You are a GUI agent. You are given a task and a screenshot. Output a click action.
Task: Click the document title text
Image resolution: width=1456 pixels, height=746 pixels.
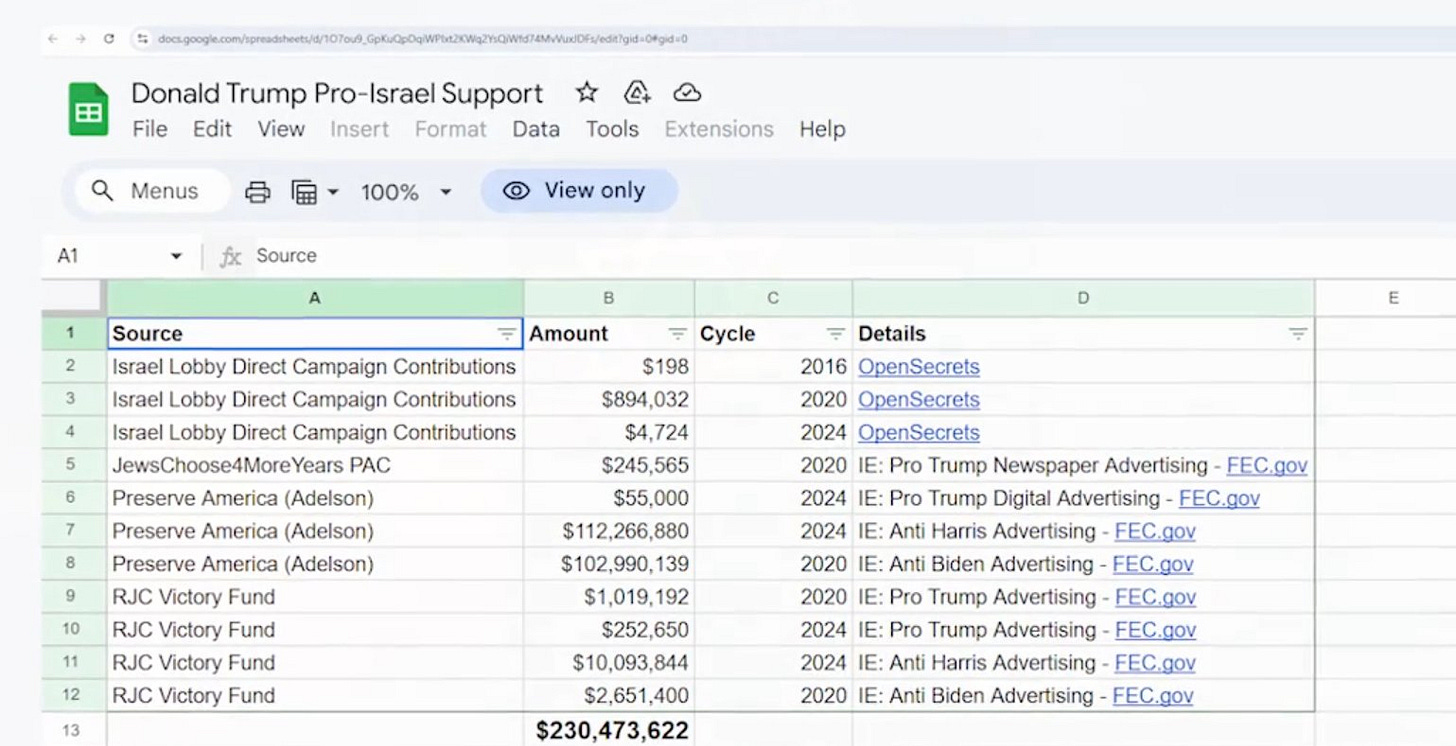pyautogui.click(x=337, y=94)
